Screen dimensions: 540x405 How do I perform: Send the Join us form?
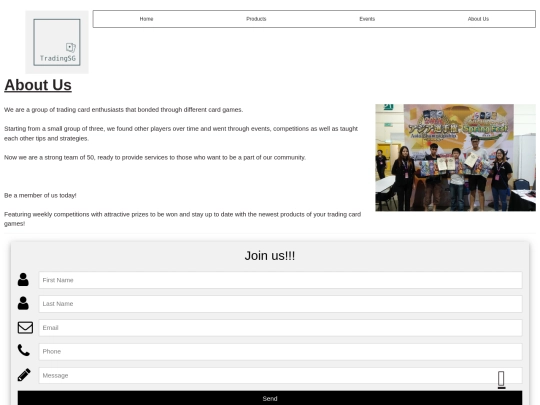(270, 398)
